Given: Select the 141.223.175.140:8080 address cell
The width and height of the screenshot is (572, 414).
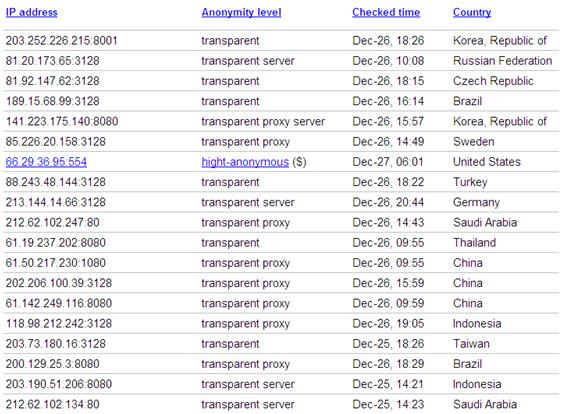Looking at the screenshot, I should click(x=62, y=121).
